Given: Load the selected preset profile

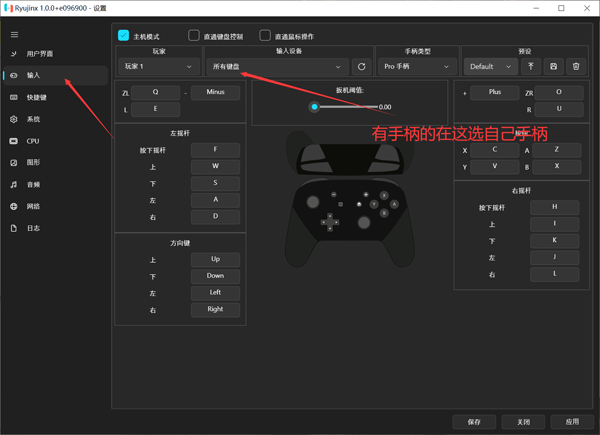Looking at the screenshot, I should click(531, 67).
